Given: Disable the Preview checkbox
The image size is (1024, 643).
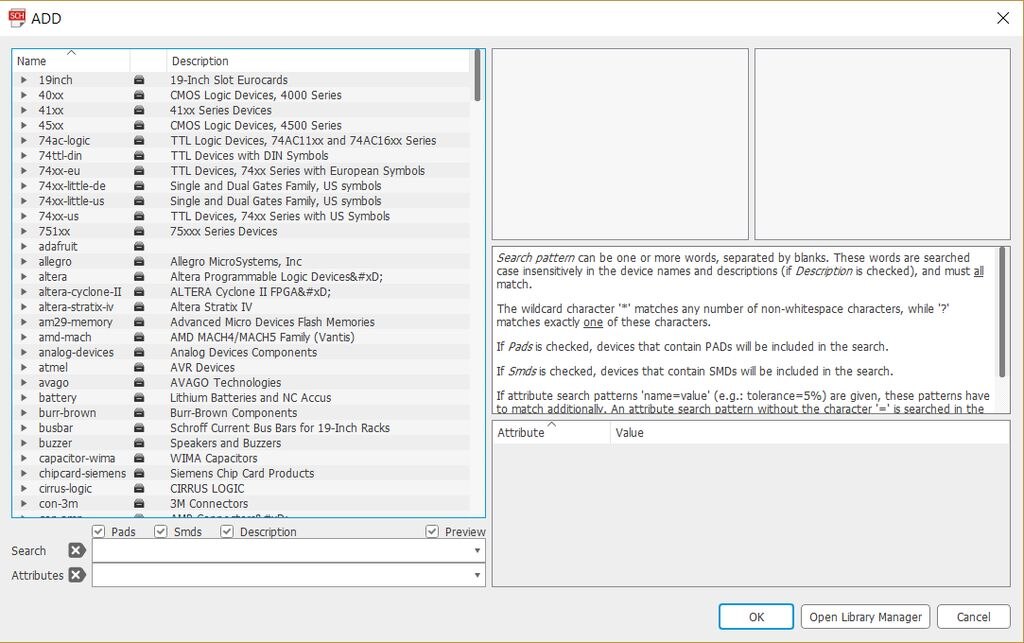Looking at the screenshot, I should pos(432,531).
